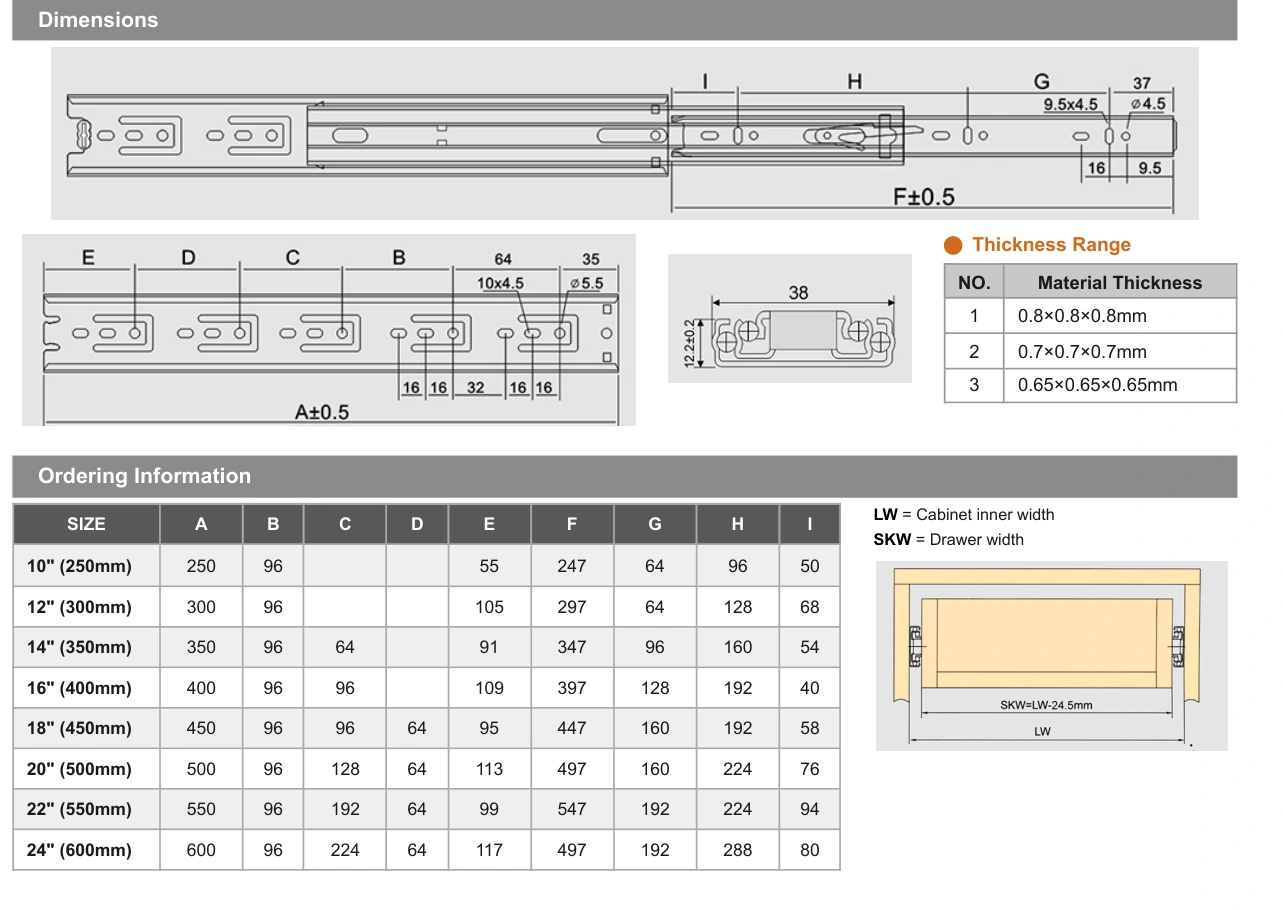Click the 0.8×0.8×0.8mm thickness entry
The height and width of the screenshot is (910, 1283).
coord(1082,316)
